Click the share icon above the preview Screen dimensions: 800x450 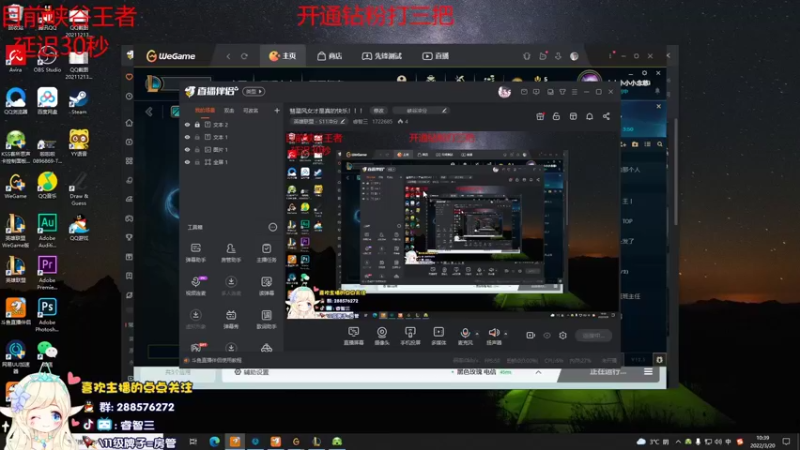tap(606, 116)
